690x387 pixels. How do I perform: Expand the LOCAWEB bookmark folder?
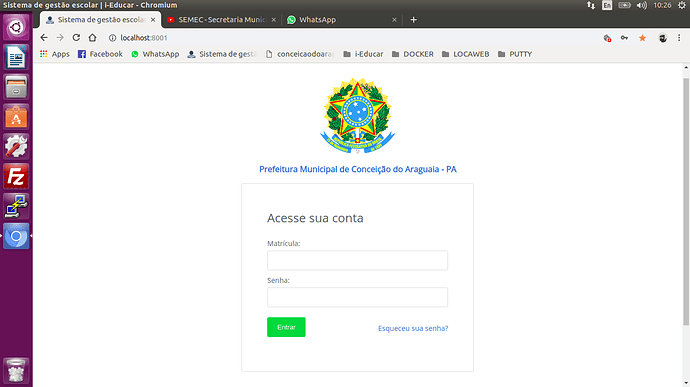tap(465, 54)
